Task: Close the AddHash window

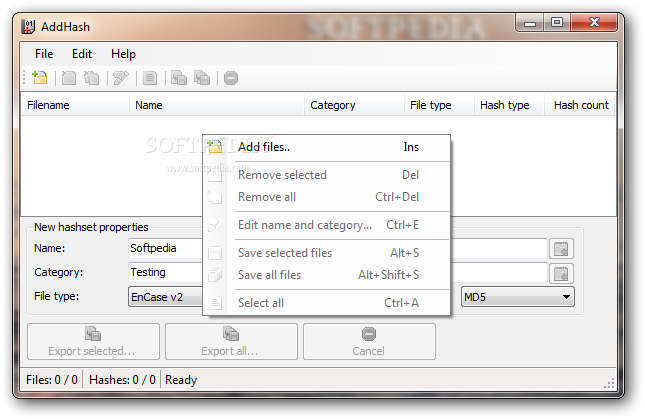Action: [594, 23]
